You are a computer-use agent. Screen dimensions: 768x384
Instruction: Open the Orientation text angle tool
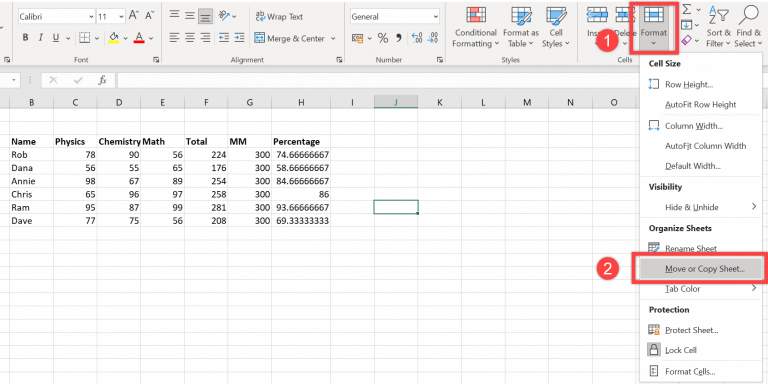[224, 16]
